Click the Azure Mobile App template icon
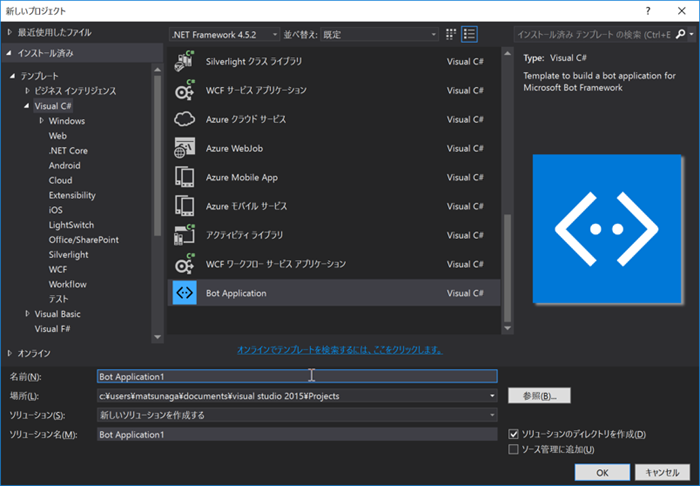Image resolution: width=700 pixels, height=486 pixels. pyautogui.click(x=184, y=177)
